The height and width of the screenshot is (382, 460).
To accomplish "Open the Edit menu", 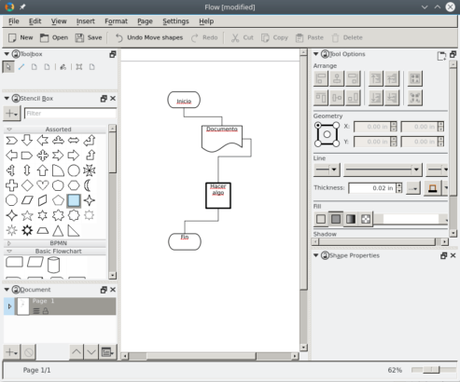I will click(x=35, y=21).
